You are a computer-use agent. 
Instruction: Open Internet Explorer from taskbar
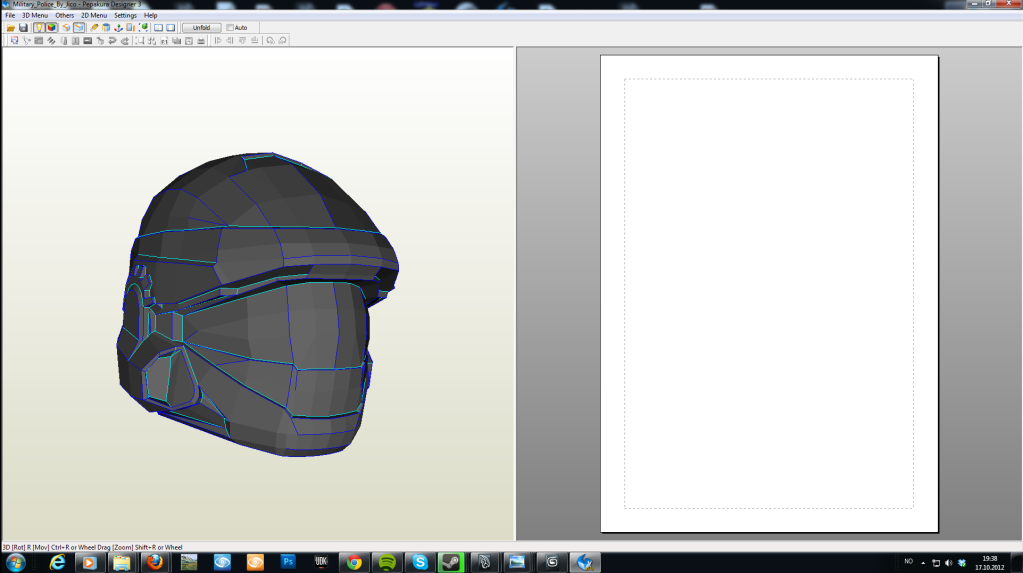point(57,562)
